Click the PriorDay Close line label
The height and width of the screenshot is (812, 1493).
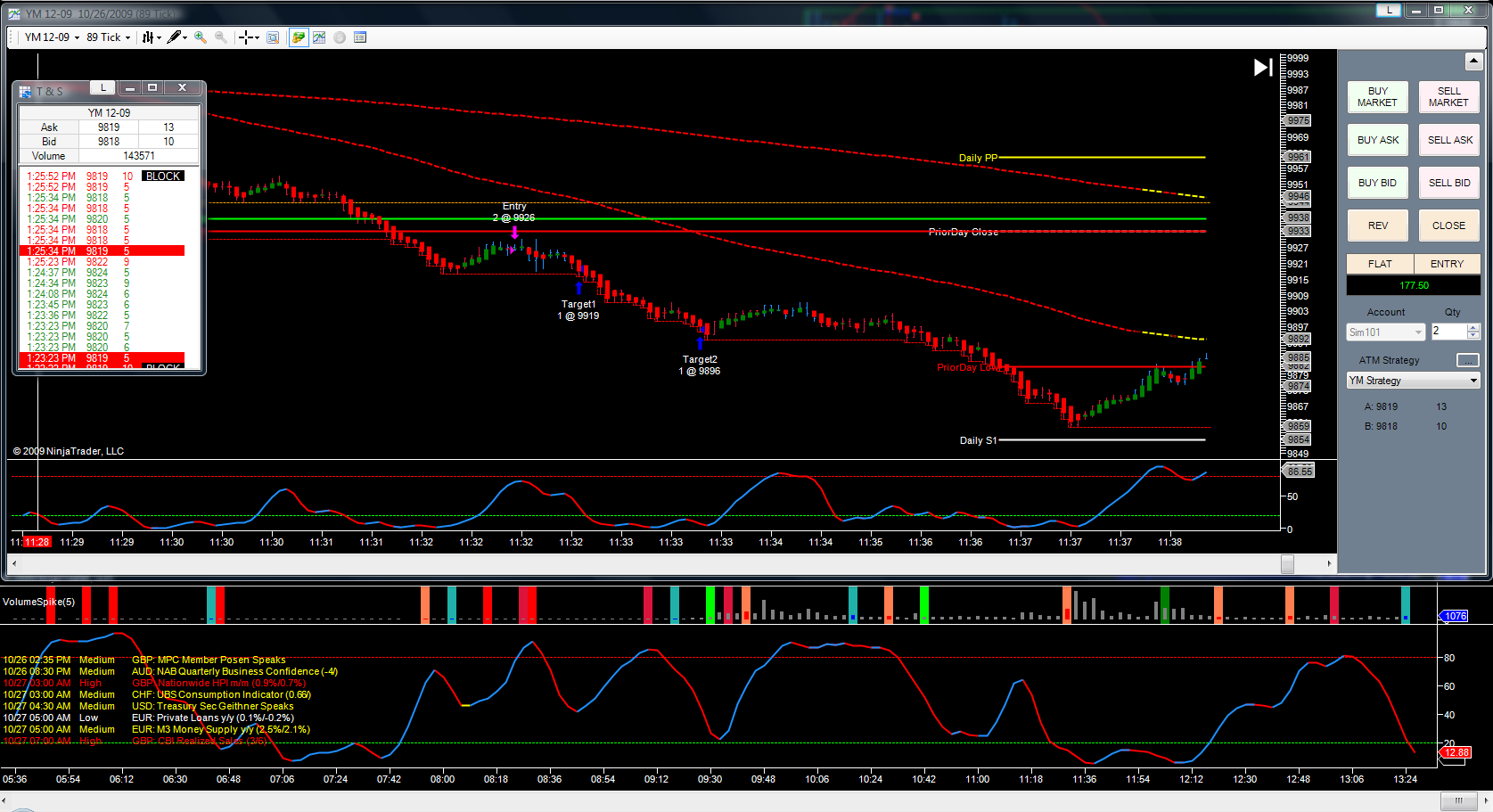(963, 232)
